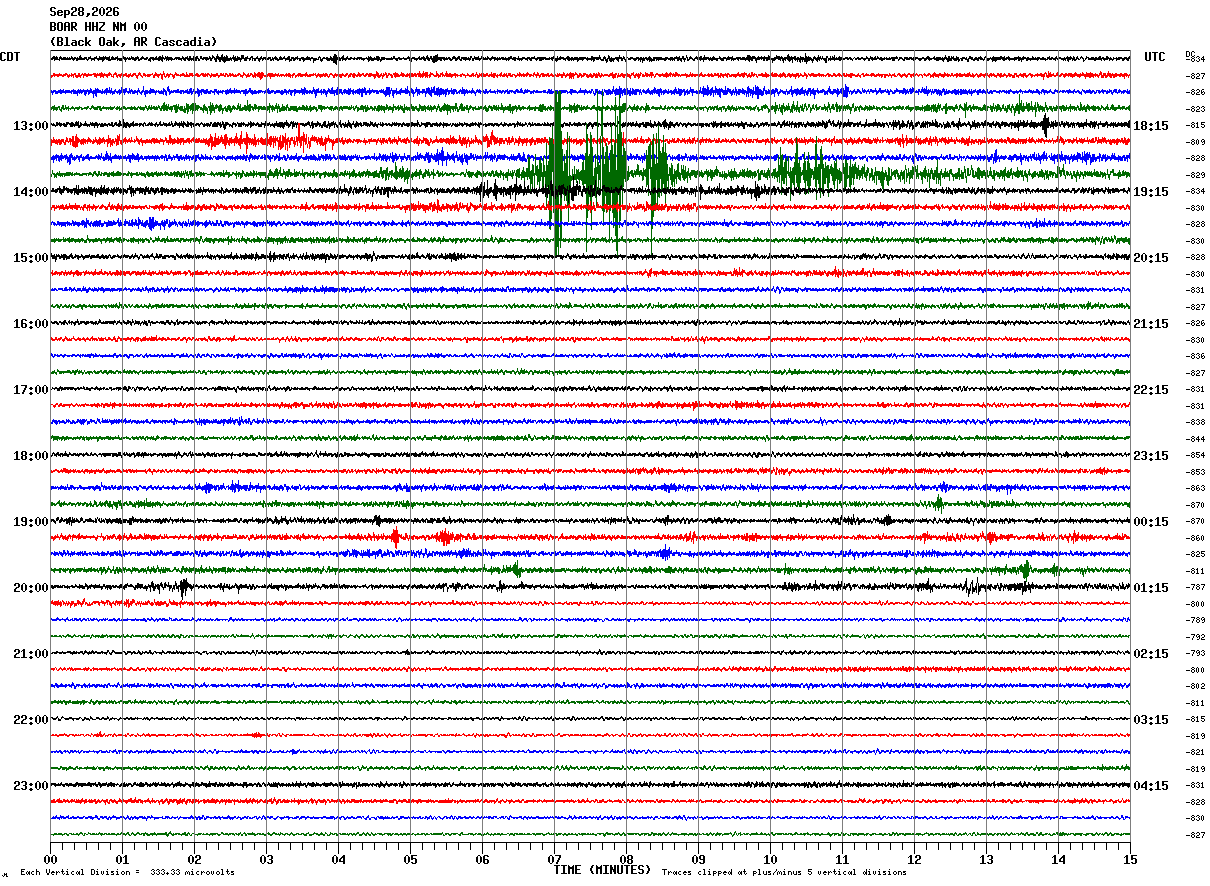The height and width of the screenshot is (886, 1210).
Task: Click minute 07 on the time axis
Action: point(554,859)
